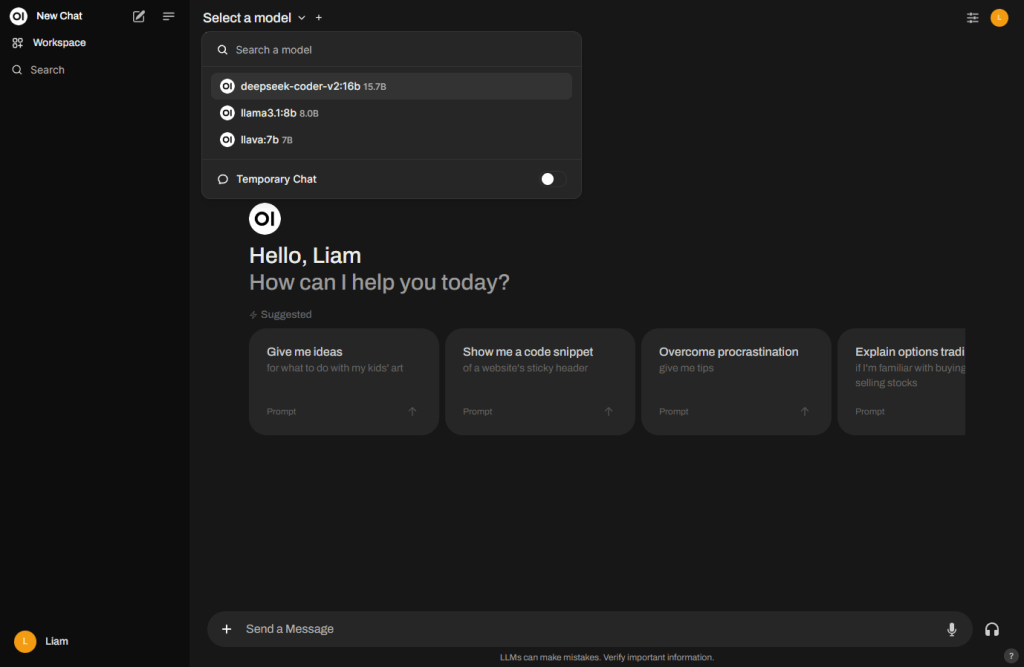Open Workspace in the sidebar

tap(59, 43)
